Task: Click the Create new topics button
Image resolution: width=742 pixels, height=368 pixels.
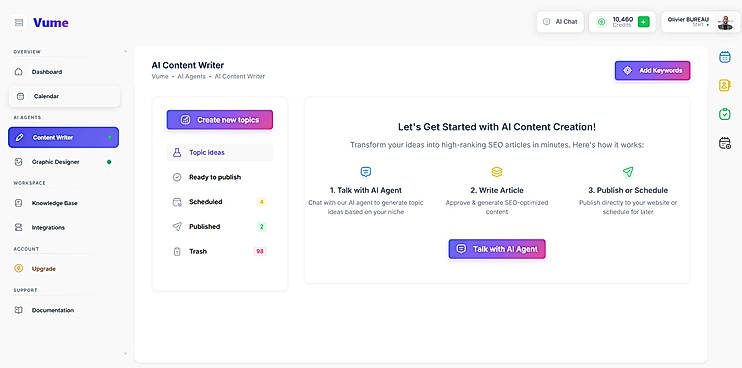Action: tap(220, 120)
